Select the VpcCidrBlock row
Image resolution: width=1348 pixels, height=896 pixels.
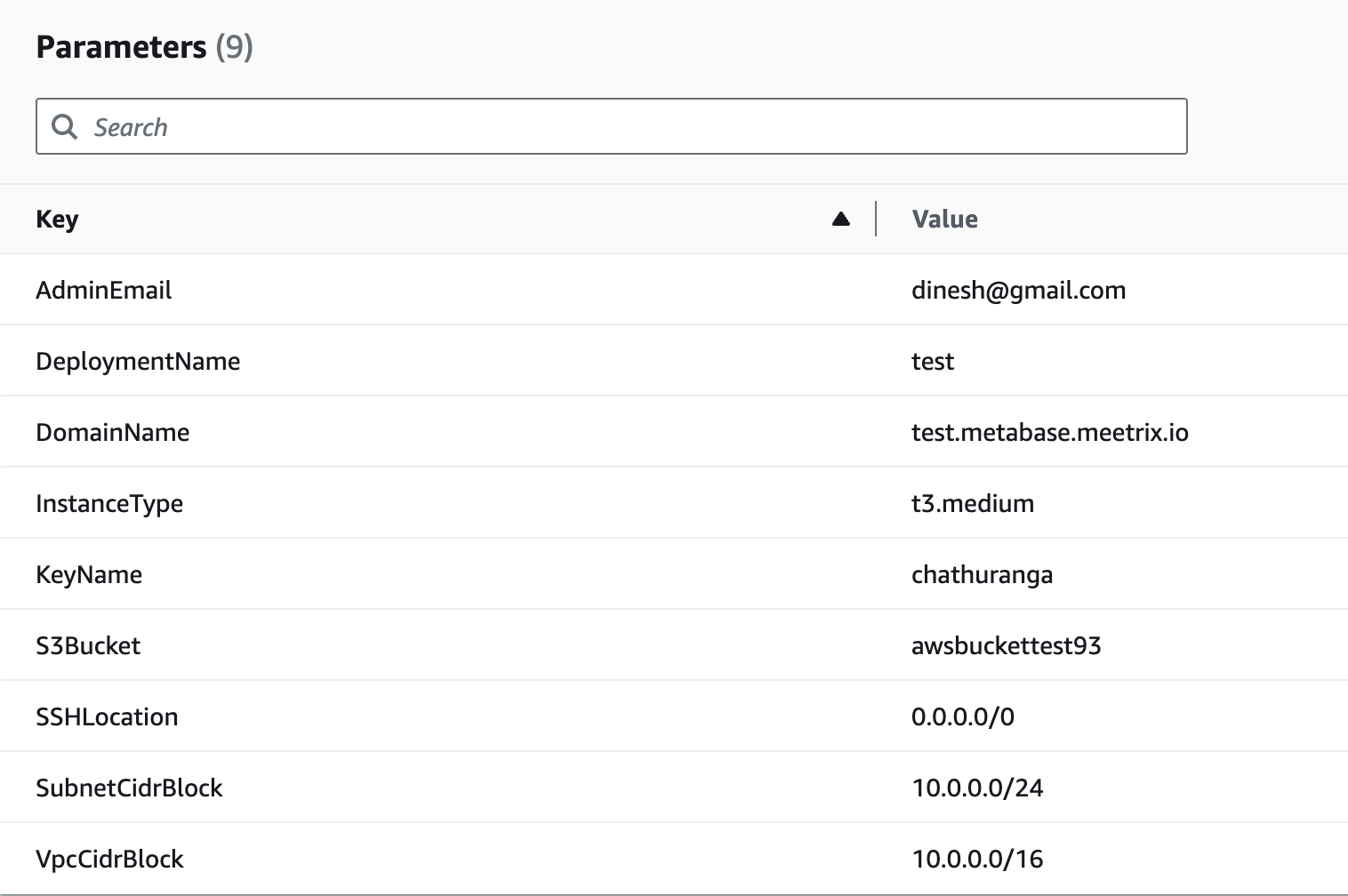click(109, 859)
